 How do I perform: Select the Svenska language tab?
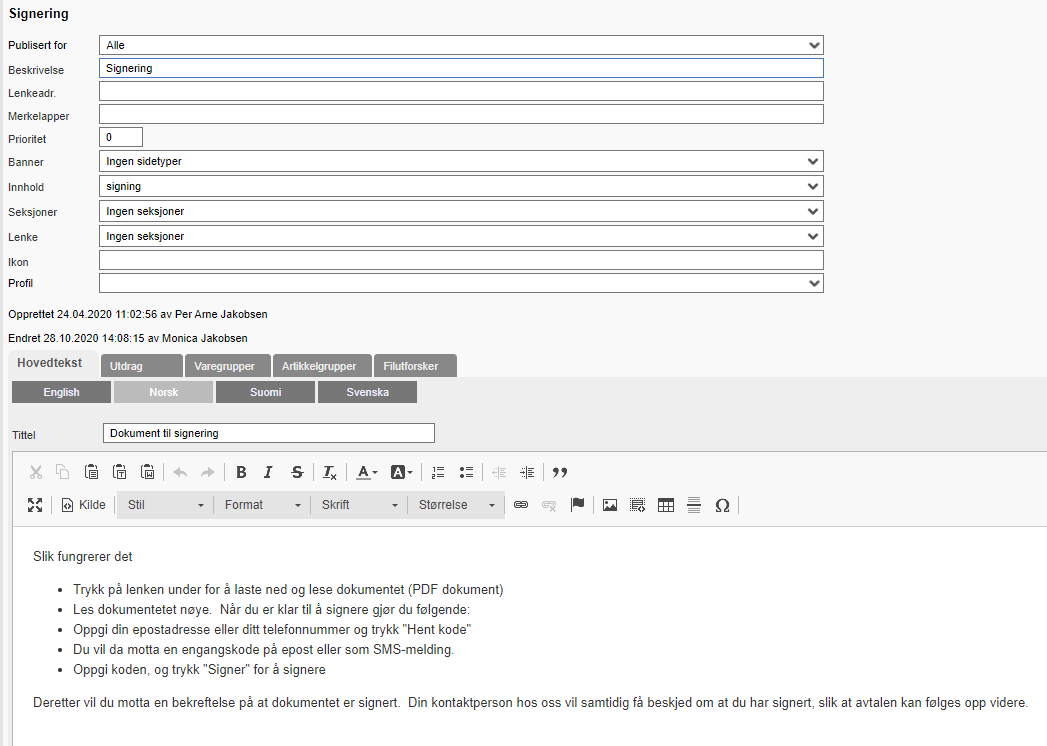367,392
